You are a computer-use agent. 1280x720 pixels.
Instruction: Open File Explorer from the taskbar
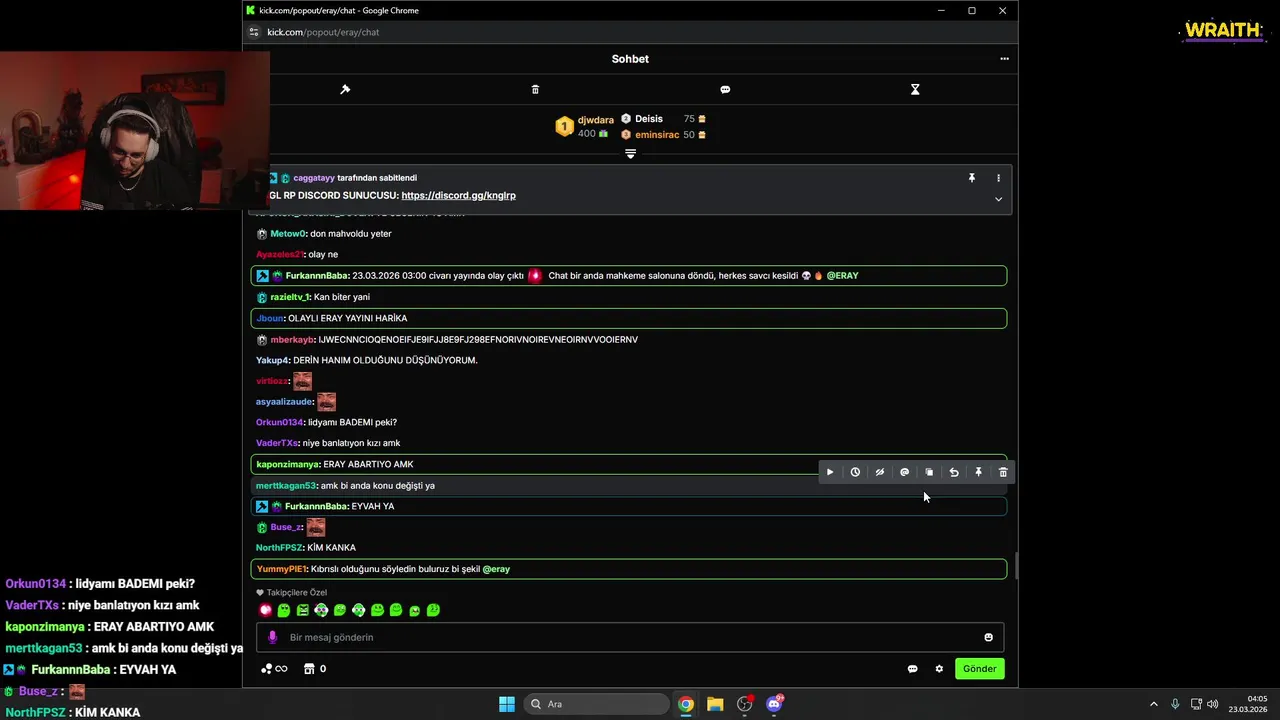click(x=715, y=704)
